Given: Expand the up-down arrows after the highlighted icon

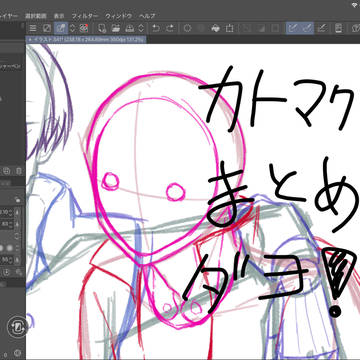Looking at the screenshot, I should pyautogui.click(x=72, y=28).
